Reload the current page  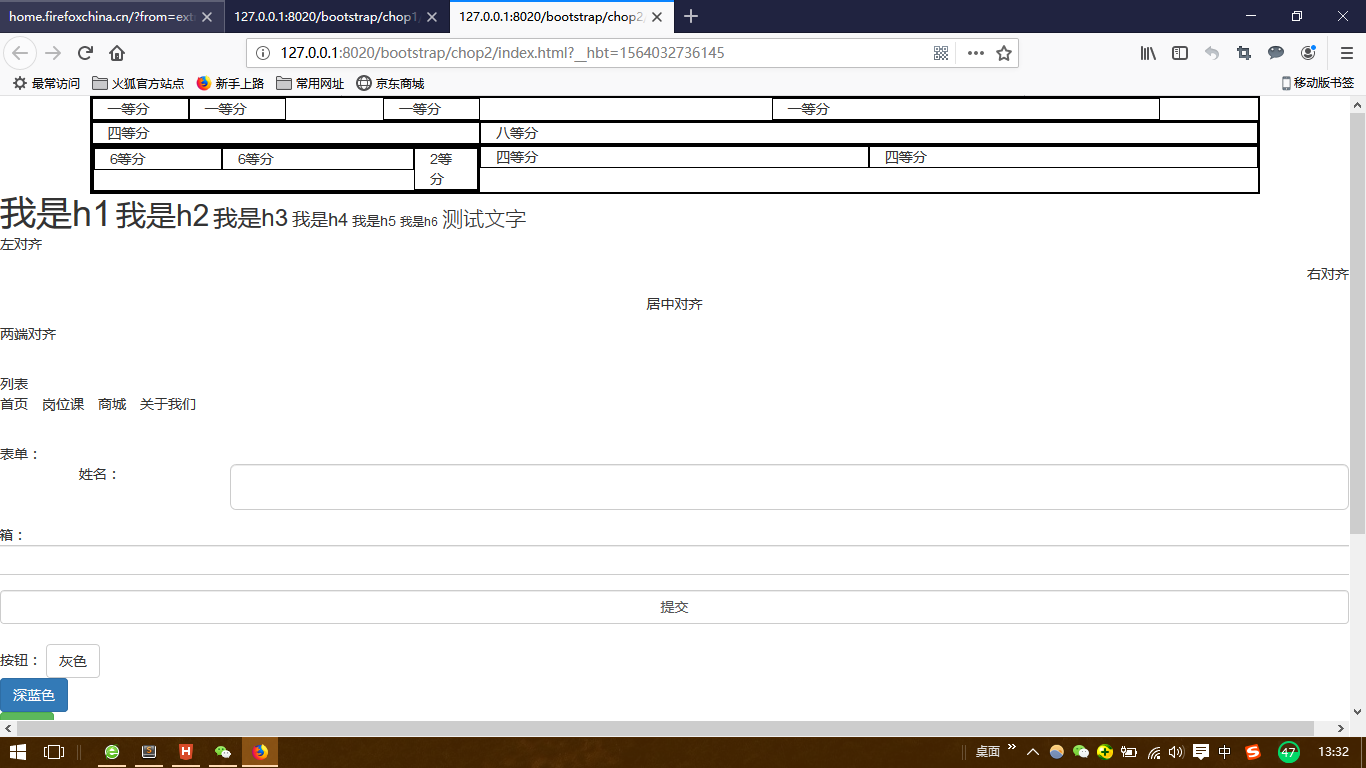pos(85,53)
